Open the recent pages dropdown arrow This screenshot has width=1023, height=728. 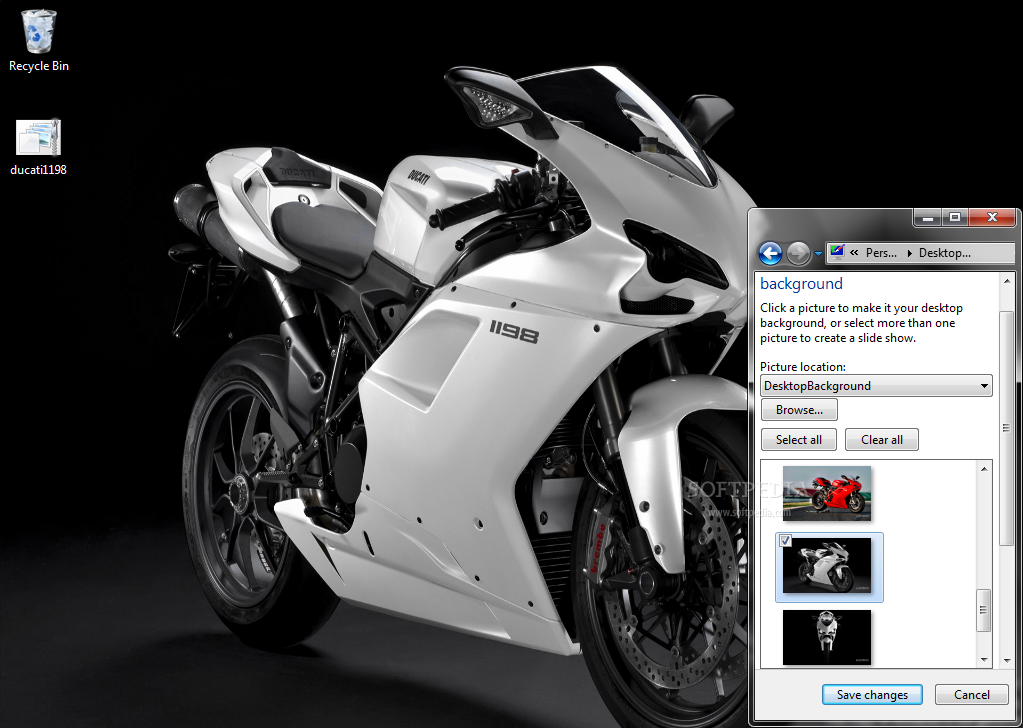[x=818, y=254]
